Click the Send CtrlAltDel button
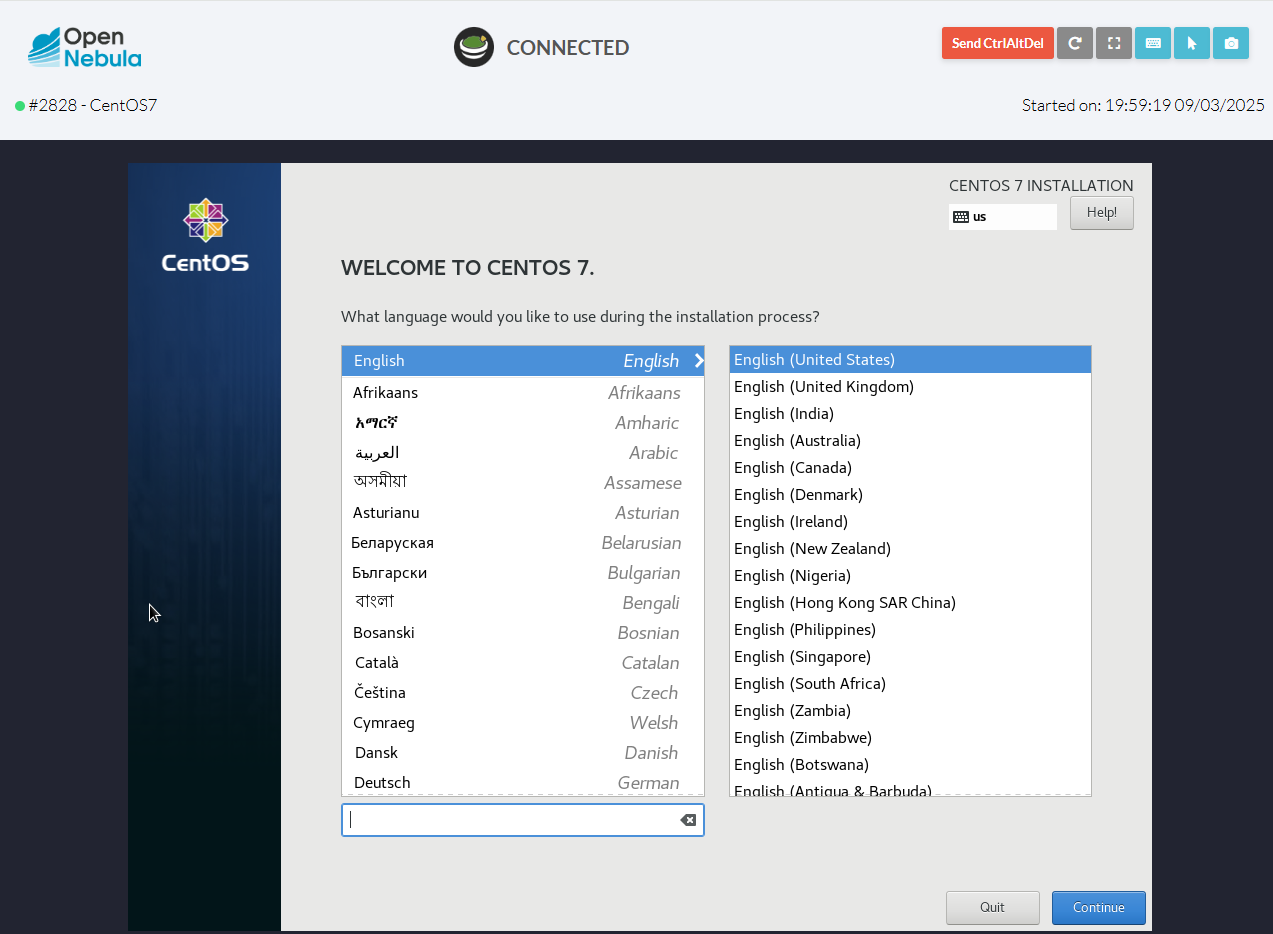 (998, 43)
